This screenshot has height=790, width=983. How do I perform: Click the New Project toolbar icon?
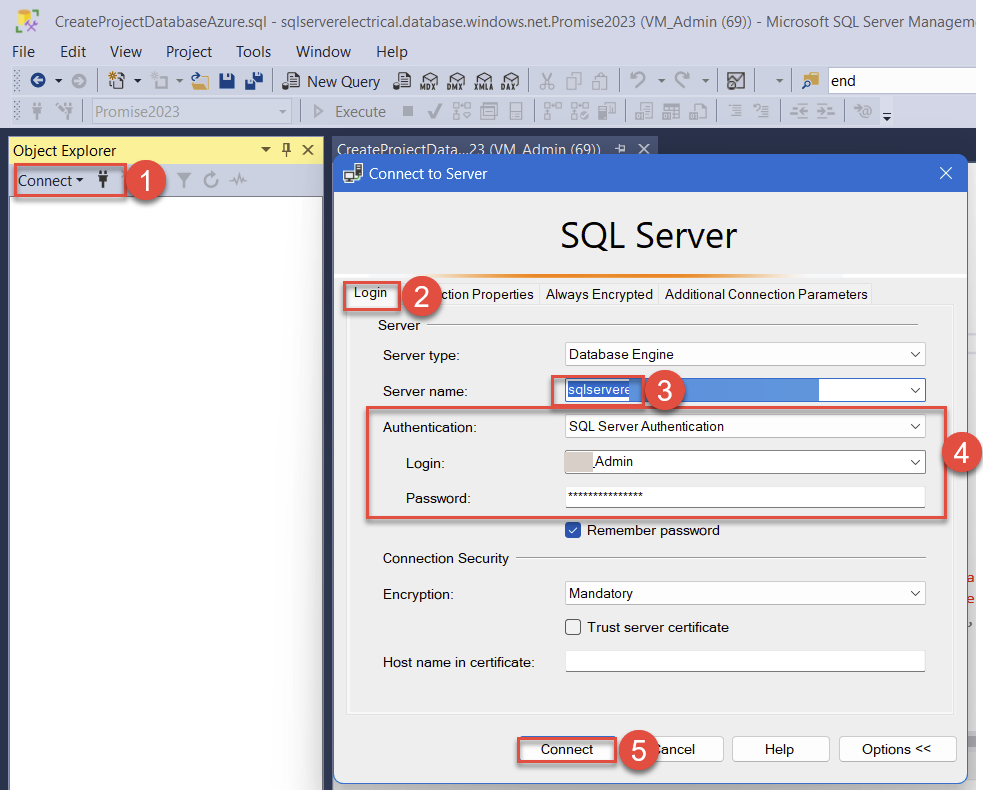click(116, 80)
